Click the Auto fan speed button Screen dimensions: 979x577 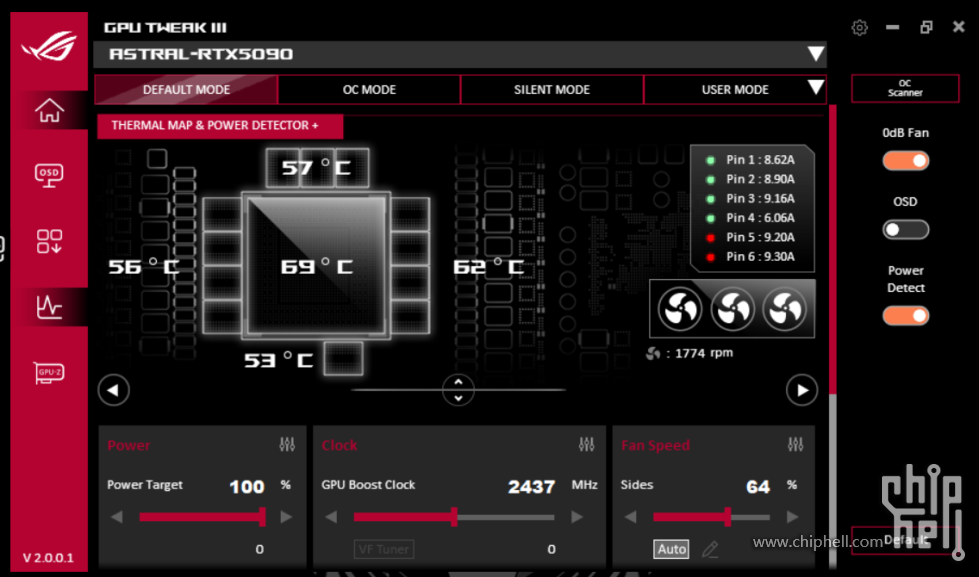click(x=671, y=549)
